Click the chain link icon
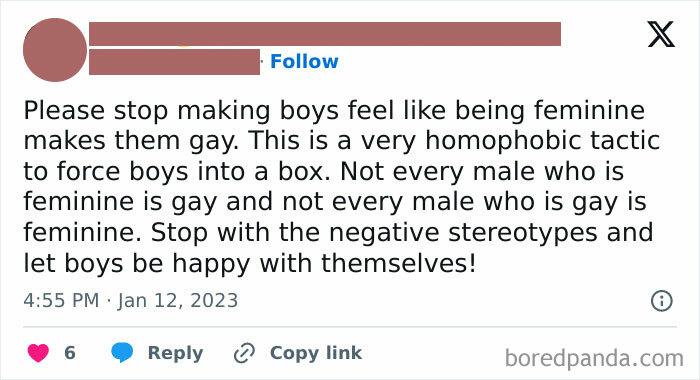 tap(245, 353)
